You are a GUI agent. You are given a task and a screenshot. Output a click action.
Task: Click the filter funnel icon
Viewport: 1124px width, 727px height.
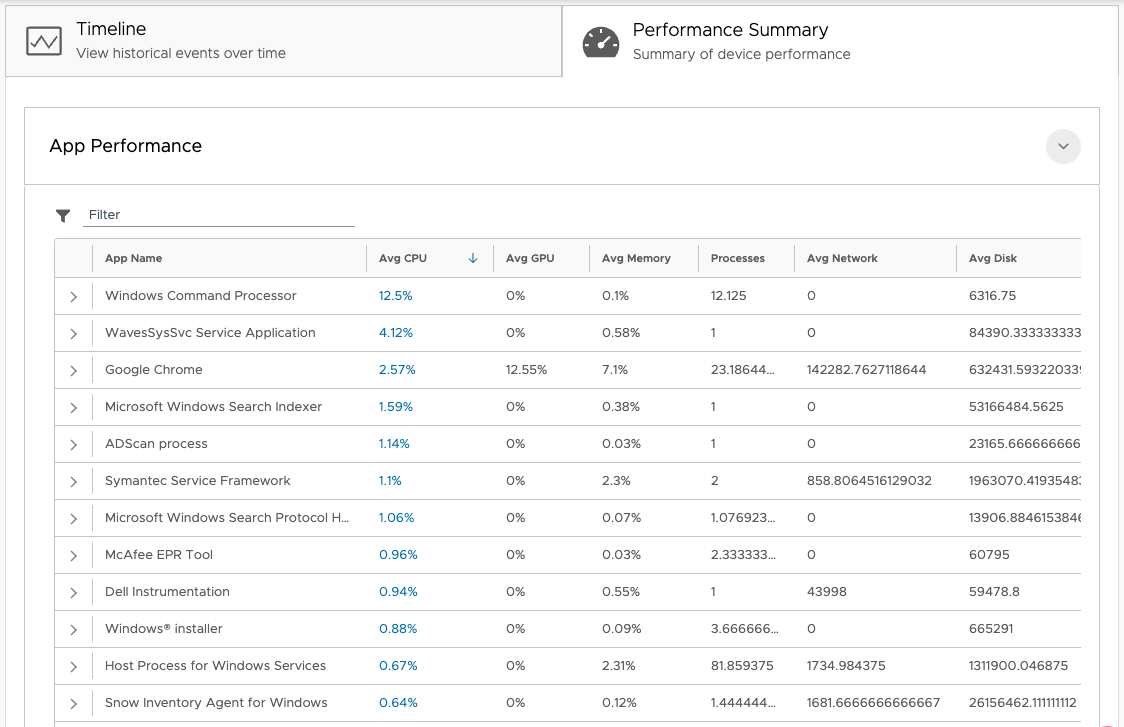coord(63,215)
